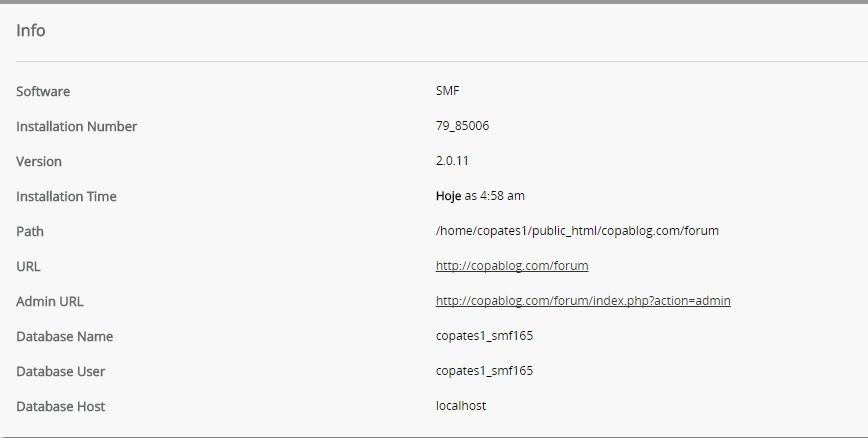The height and width of the screenshot is (439, 868).
Task: Click the URL row label
Action: 28,266
